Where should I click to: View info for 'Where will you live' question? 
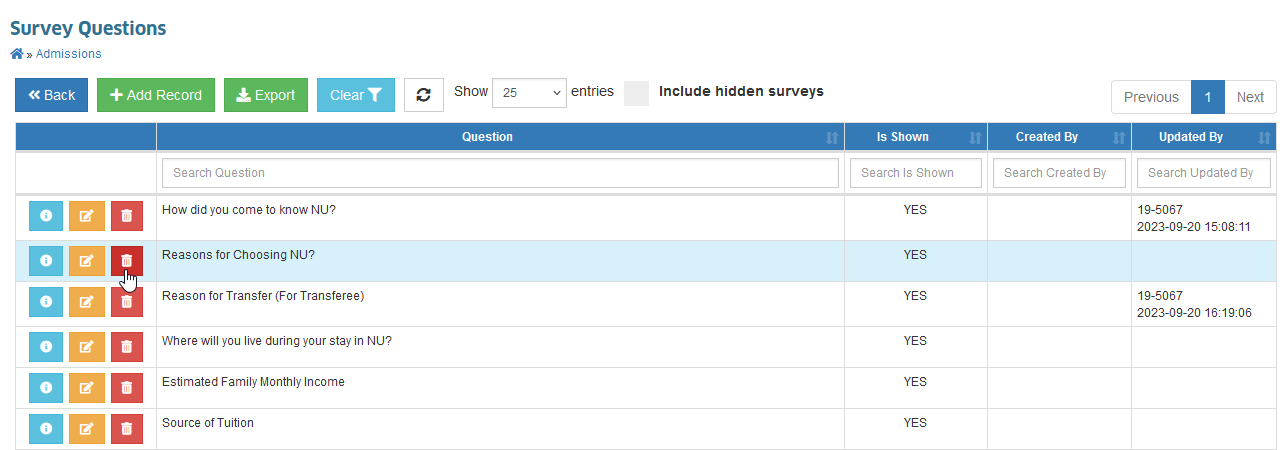tap(46, 346)
